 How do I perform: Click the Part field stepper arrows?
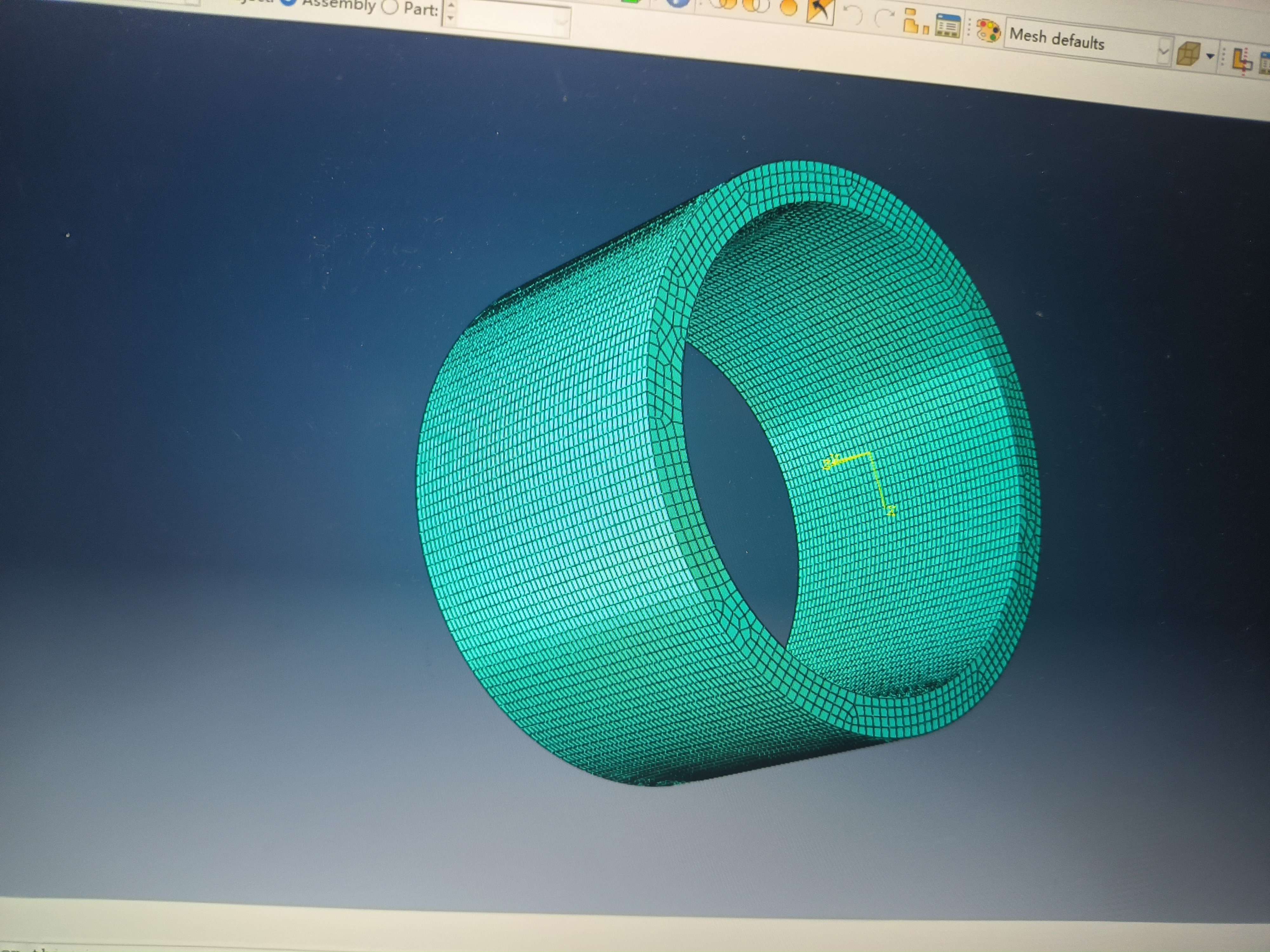click(x=451, y=11)
